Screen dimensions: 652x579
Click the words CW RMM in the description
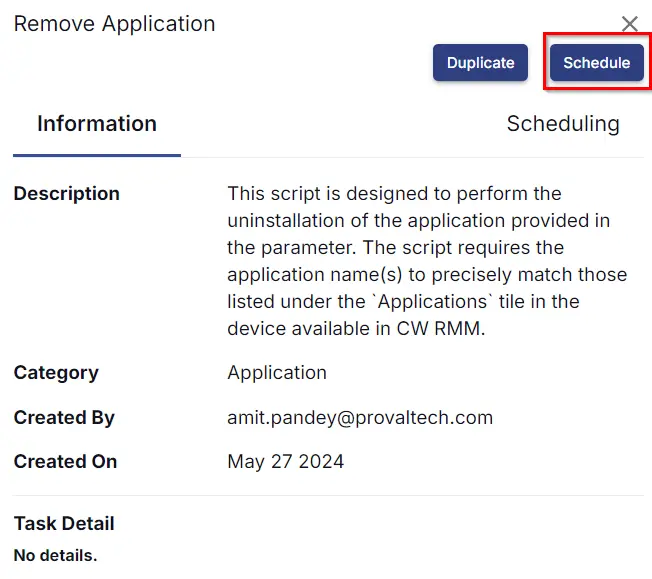pyautogui.click(x=441, y=329)
